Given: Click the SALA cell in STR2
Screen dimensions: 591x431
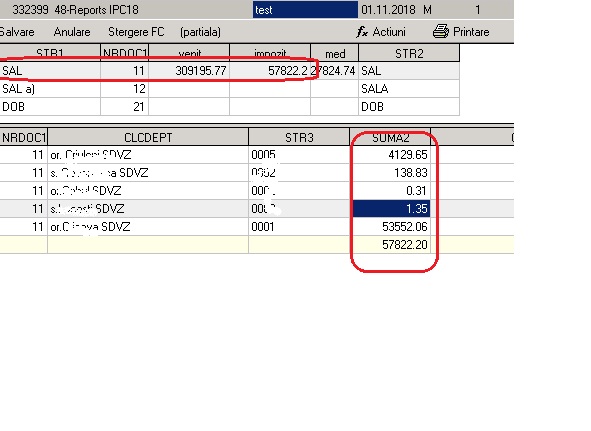Looking at the screenshot, I should click(x=409, y=89).
